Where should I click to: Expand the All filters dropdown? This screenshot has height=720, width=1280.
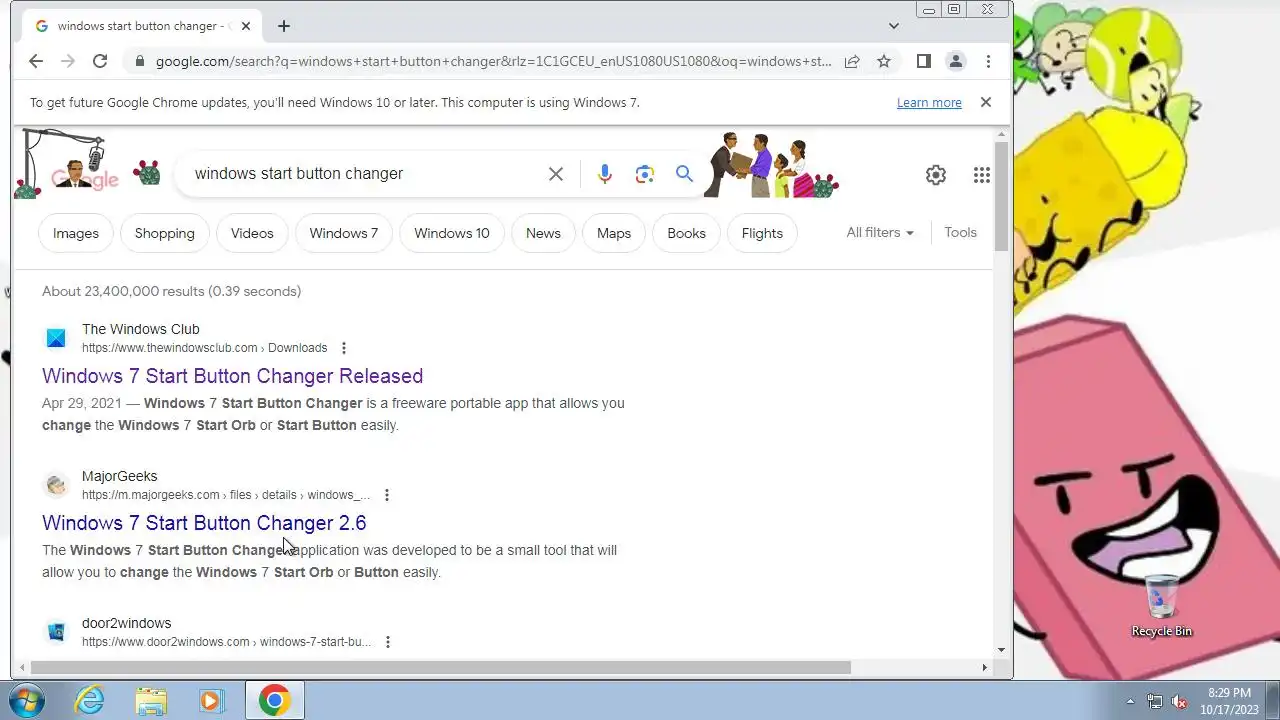coord(880,232)
